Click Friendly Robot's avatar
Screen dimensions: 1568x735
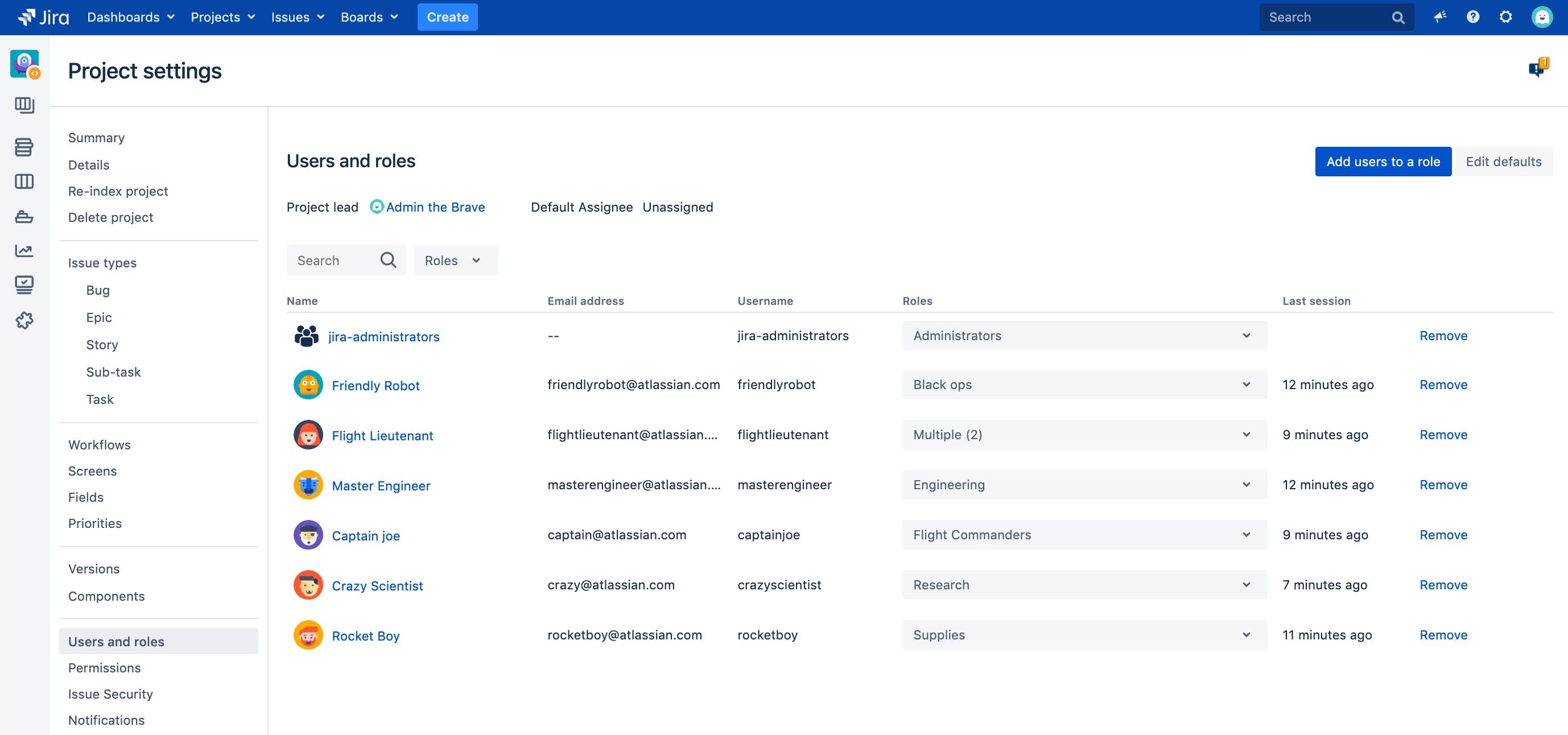[308, 385]
